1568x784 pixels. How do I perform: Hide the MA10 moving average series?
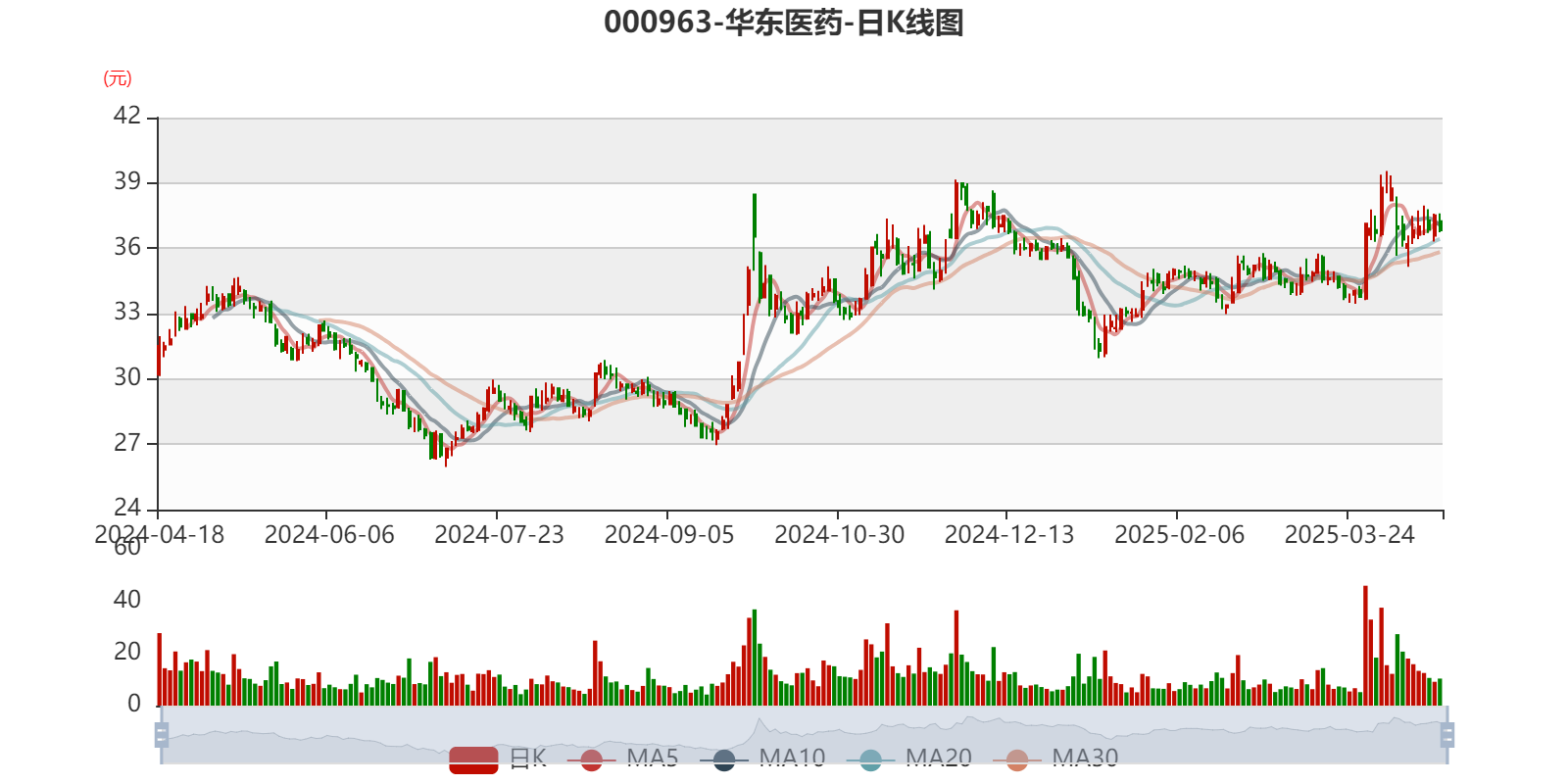click(762, 759)
